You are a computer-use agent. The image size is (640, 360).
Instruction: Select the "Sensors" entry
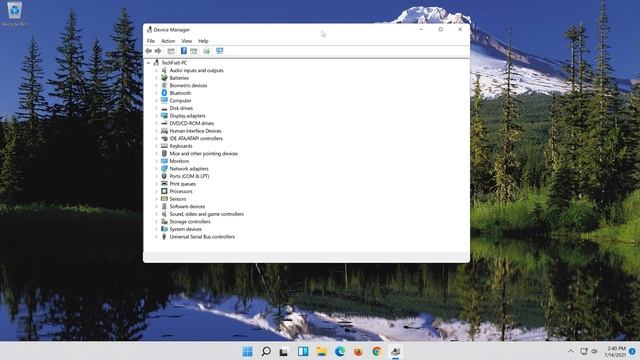point(178,199)
